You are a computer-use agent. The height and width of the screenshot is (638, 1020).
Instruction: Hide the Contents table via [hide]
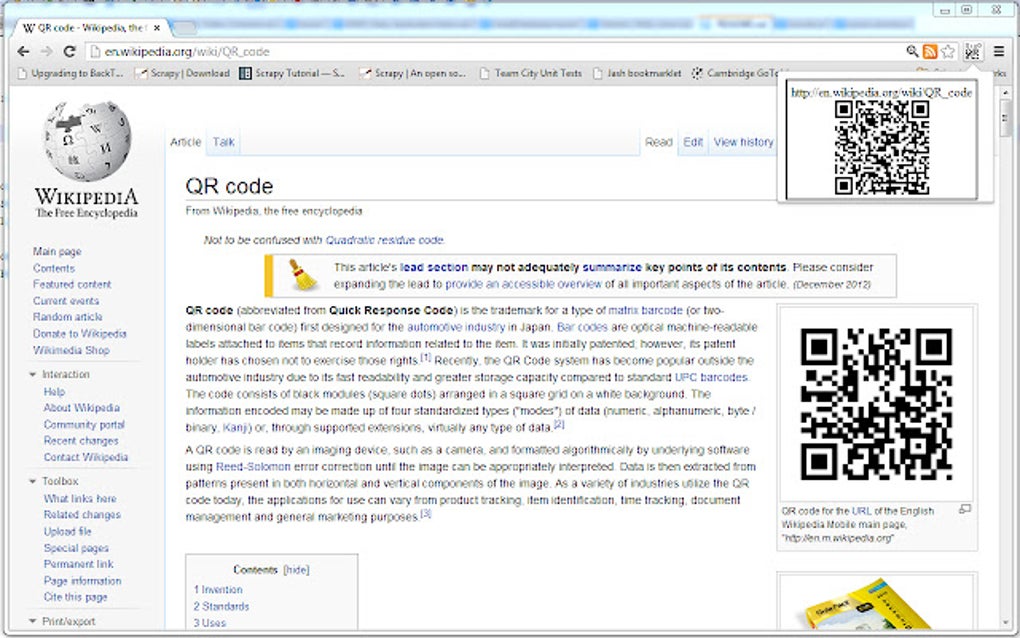point(296,570)
